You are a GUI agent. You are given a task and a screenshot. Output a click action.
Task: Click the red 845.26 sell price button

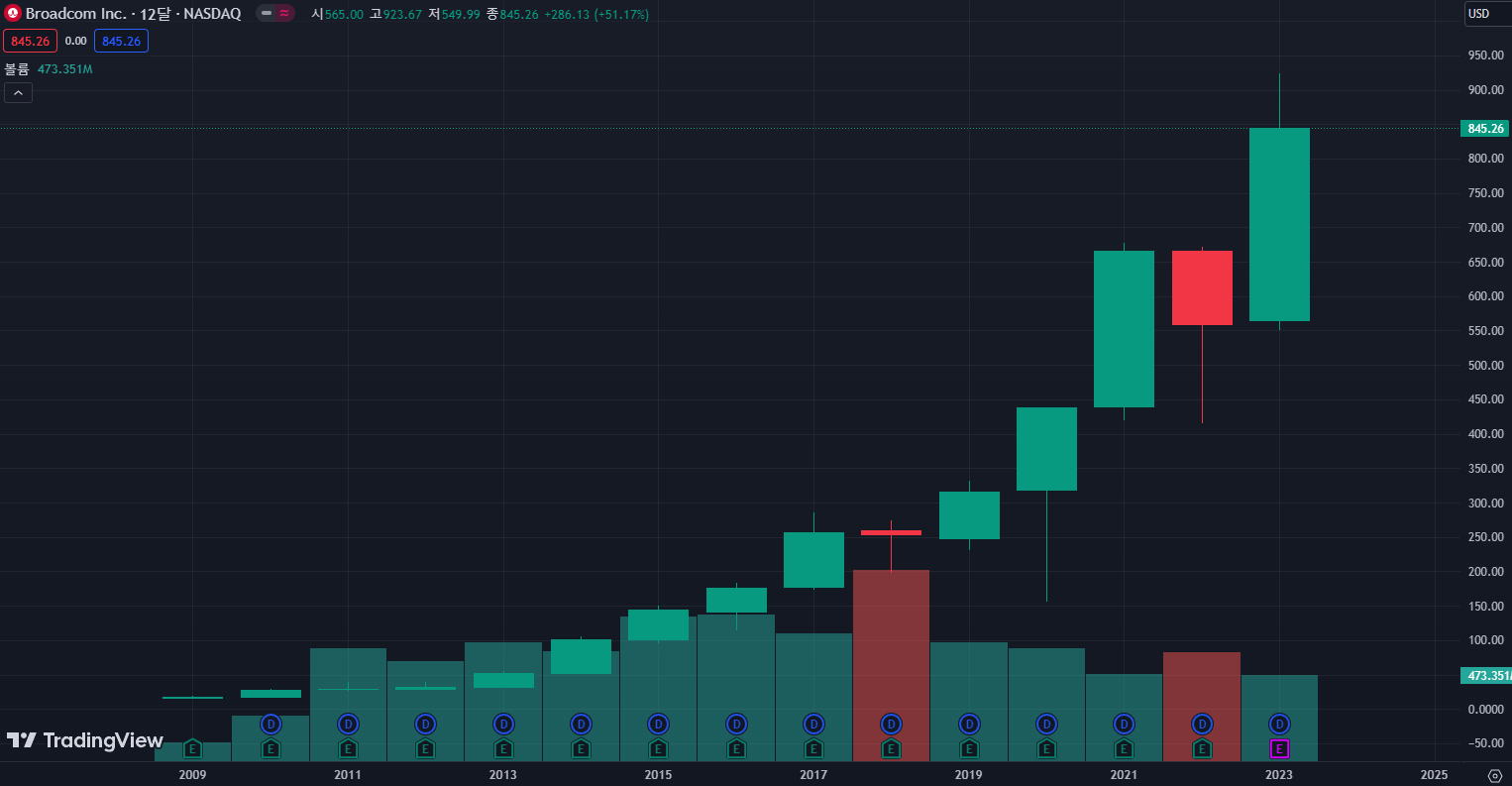point(30,42)
